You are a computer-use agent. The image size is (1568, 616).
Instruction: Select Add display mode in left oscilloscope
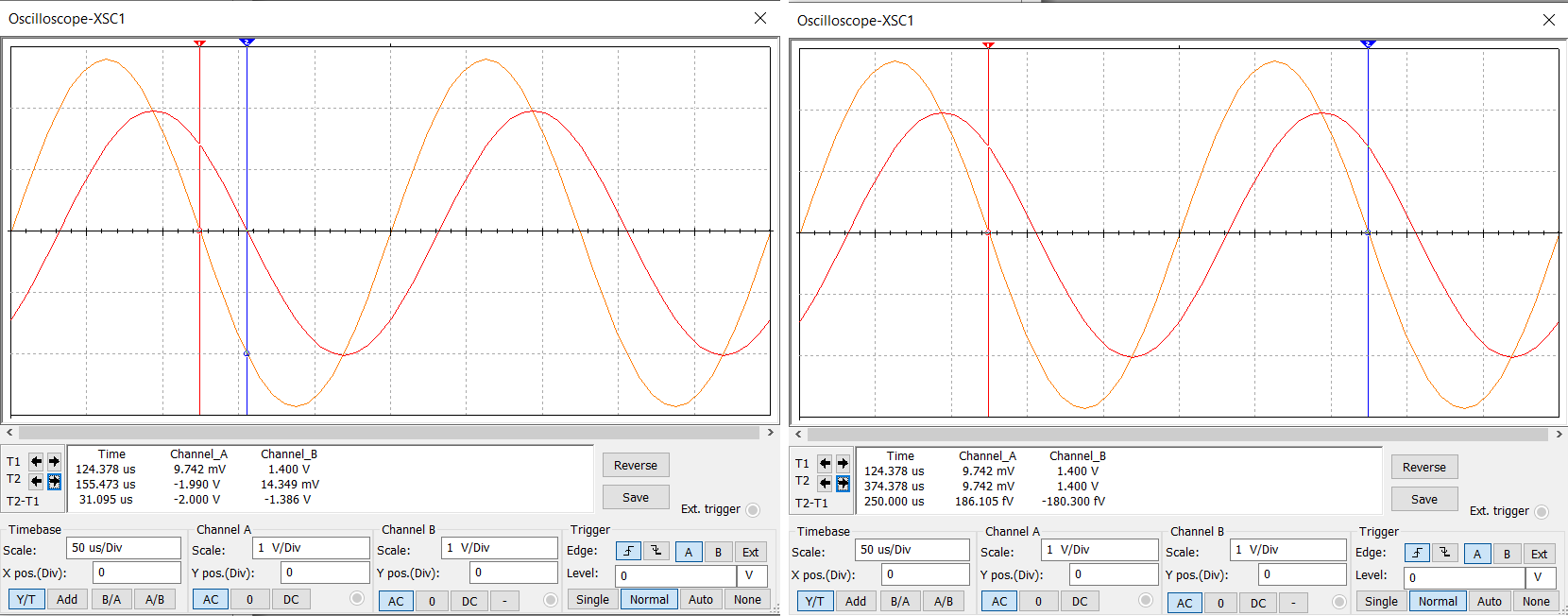coord(67,599)
